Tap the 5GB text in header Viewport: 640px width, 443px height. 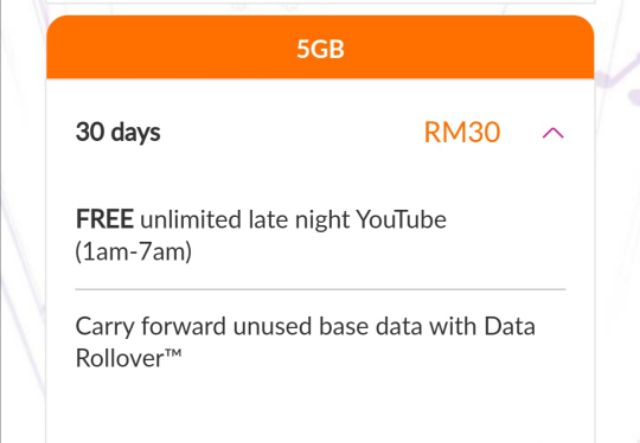coord(320,49)
